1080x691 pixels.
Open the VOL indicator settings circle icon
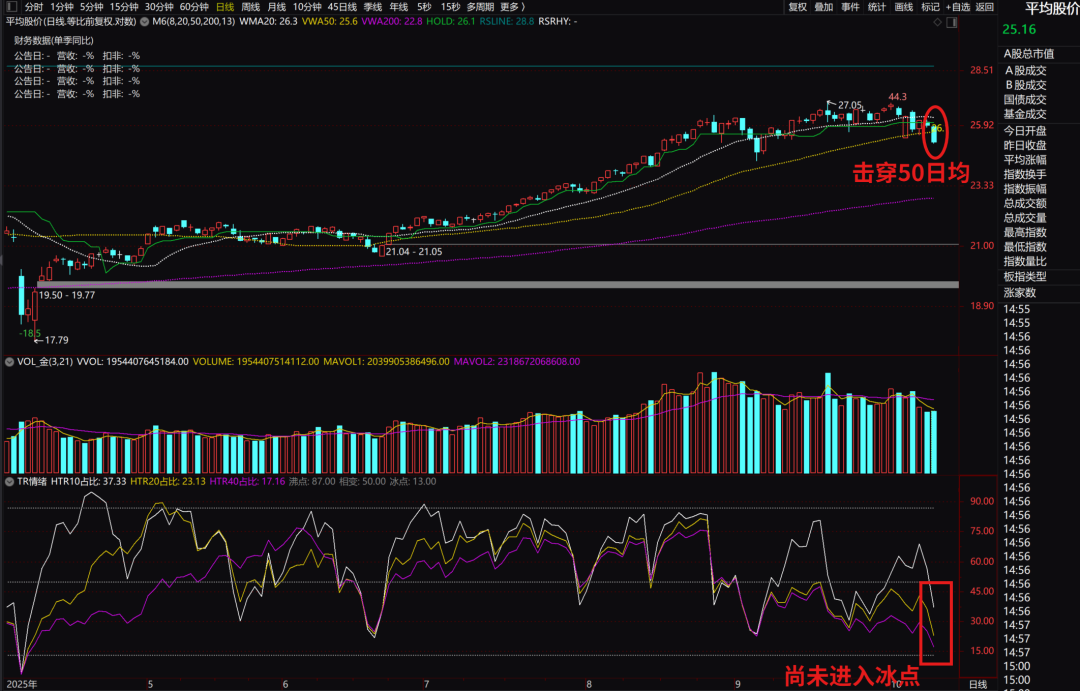[10, 362]
